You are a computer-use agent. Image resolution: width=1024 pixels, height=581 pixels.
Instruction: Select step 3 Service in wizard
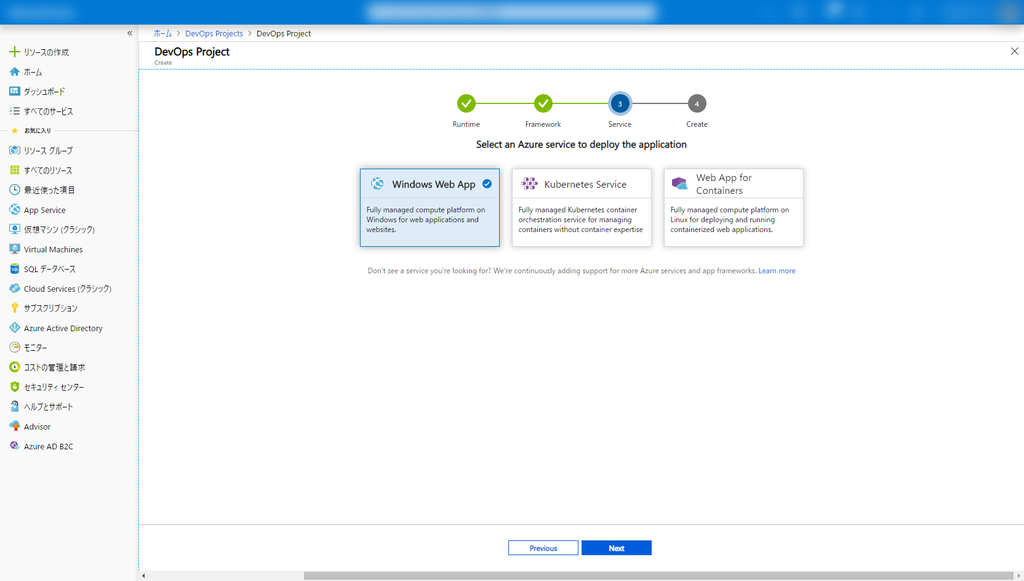coord(620,103)
